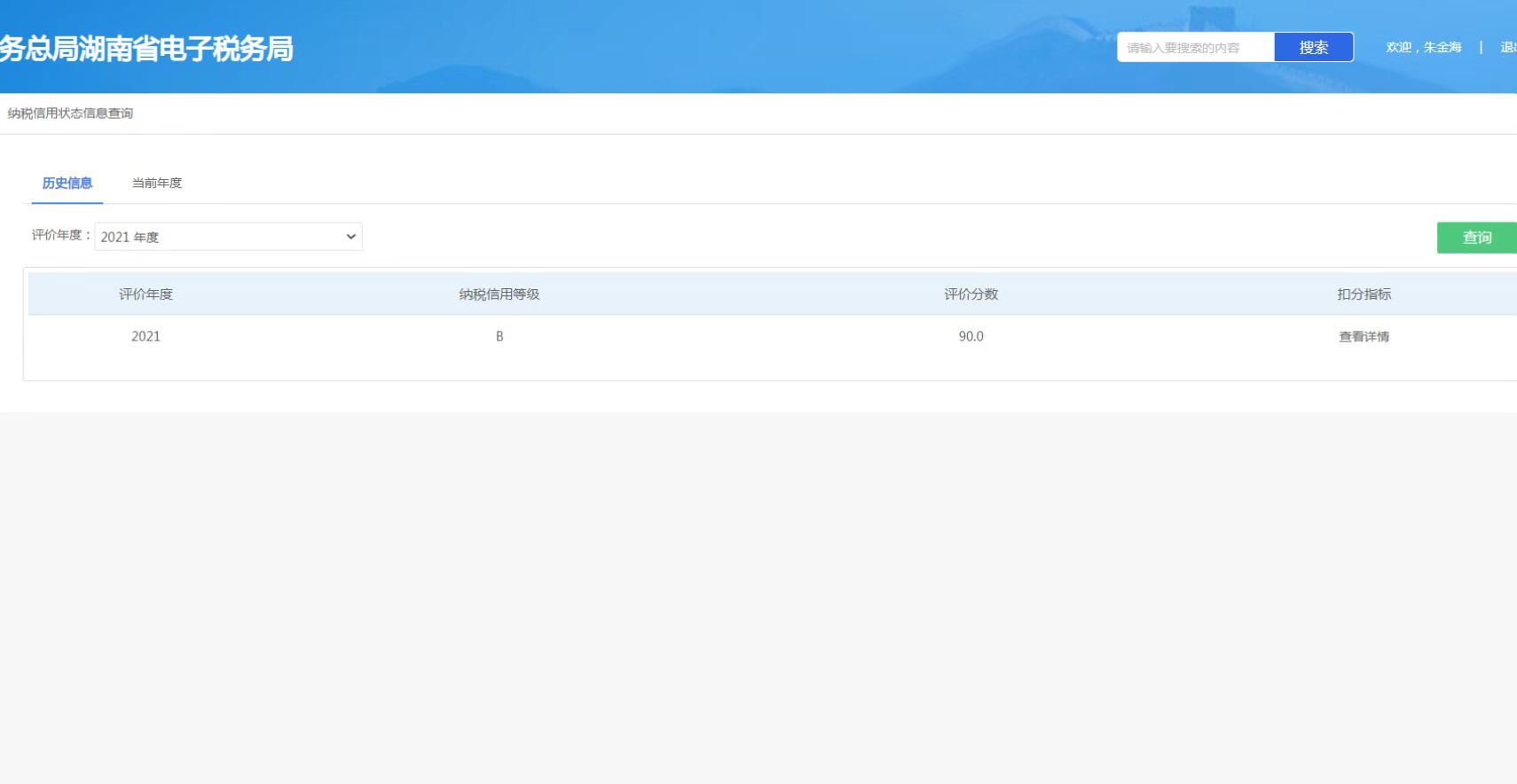Select the 2021 year cell in table
Viewport: 1517px width, 784px height.
pyautogui.click(x=145, y=336)
